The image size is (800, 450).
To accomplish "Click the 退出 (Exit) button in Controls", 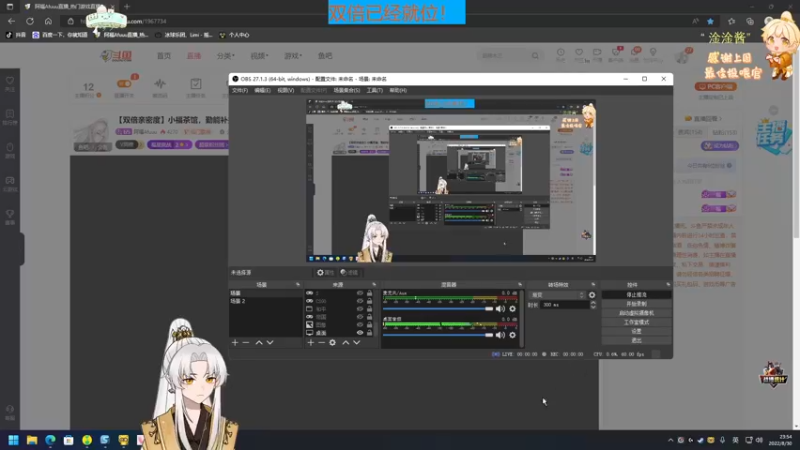I will tap(636, 340).
